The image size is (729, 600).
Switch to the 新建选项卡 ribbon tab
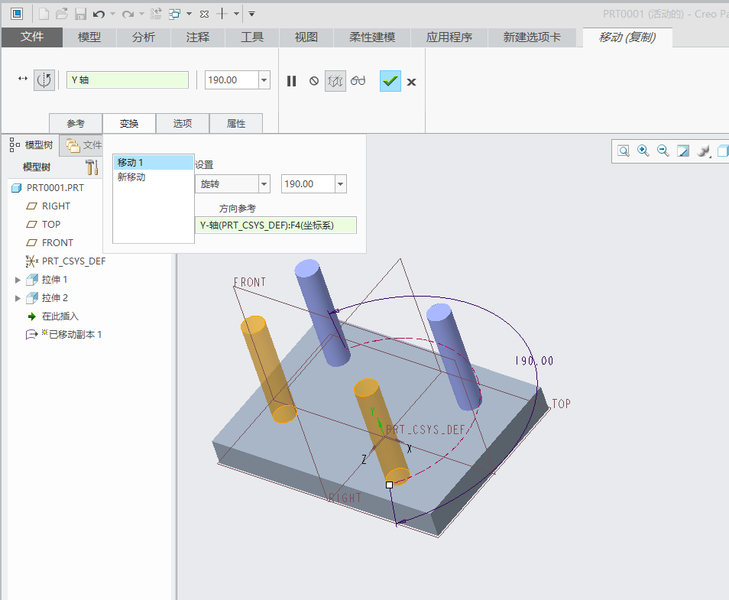pyautogui.click(x=532, y=37)
